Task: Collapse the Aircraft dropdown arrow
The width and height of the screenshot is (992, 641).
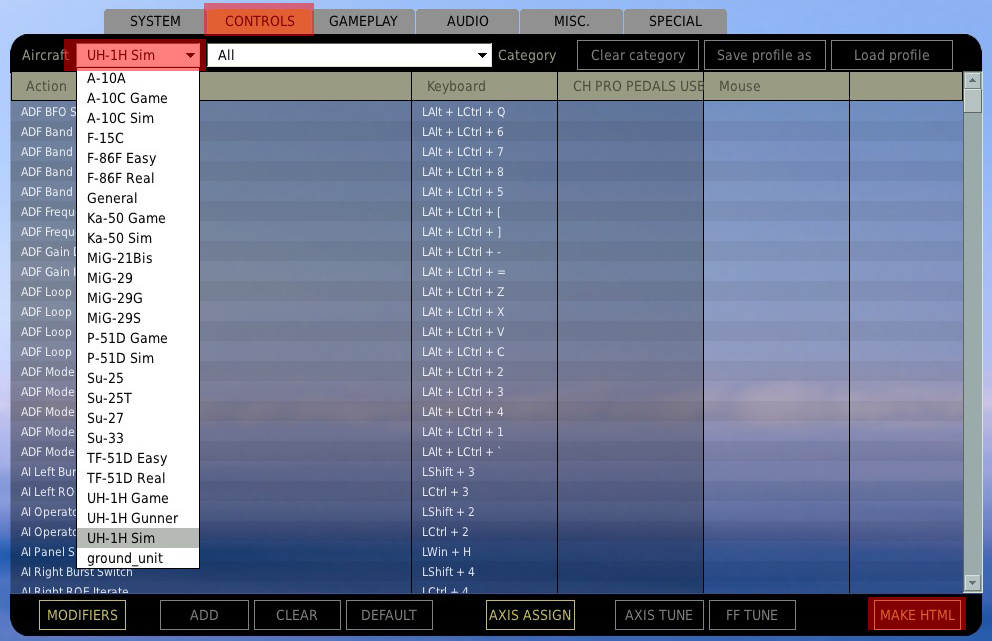Action: (190, 56)
